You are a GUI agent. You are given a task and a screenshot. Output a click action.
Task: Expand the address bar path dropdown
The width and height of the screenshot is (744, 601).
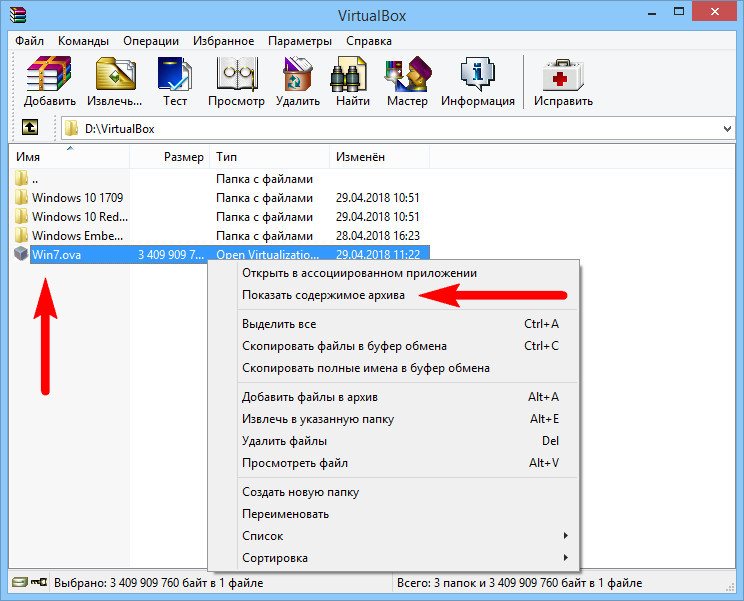(727, 129)
